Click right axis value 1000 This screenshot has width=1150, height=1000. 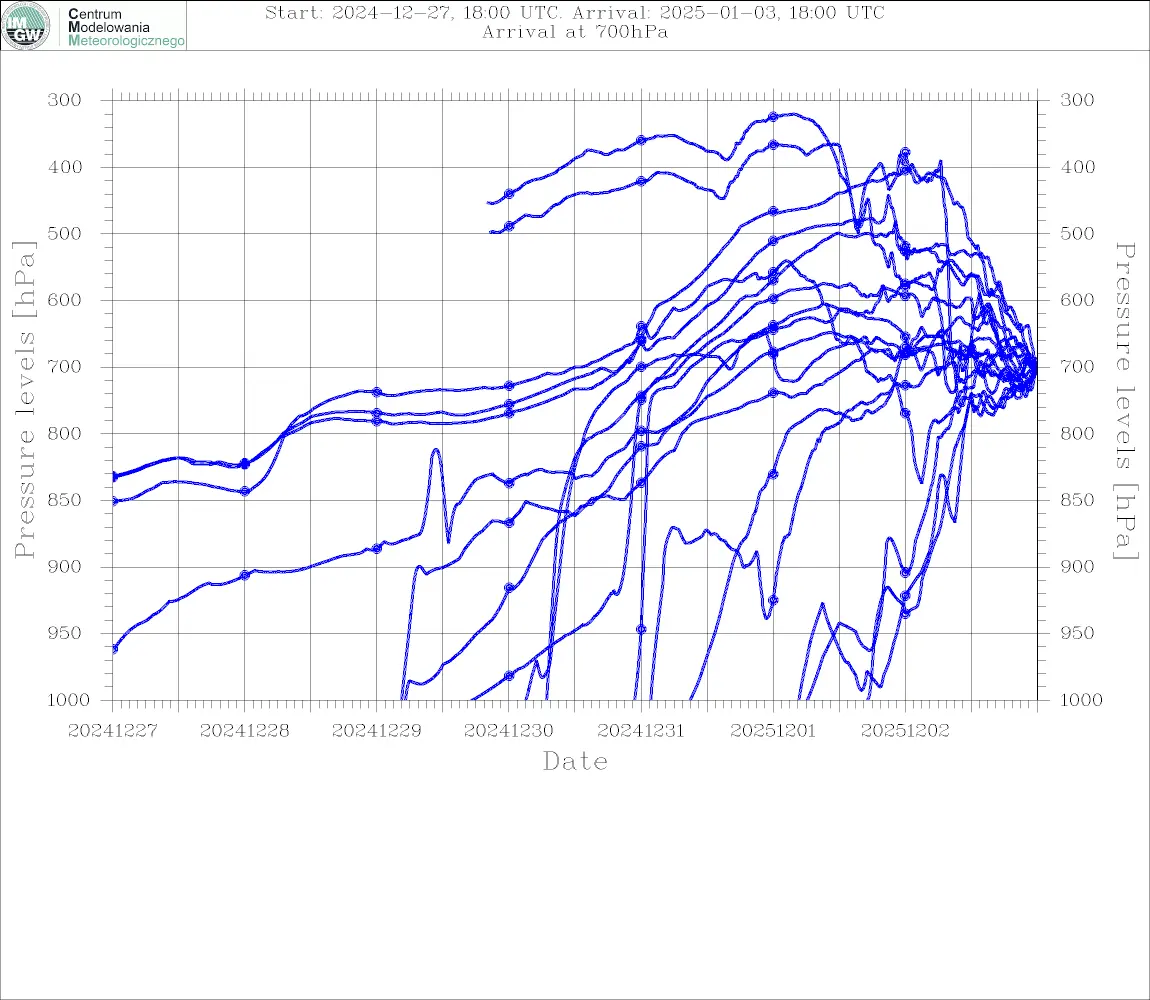coord(1081,700)
